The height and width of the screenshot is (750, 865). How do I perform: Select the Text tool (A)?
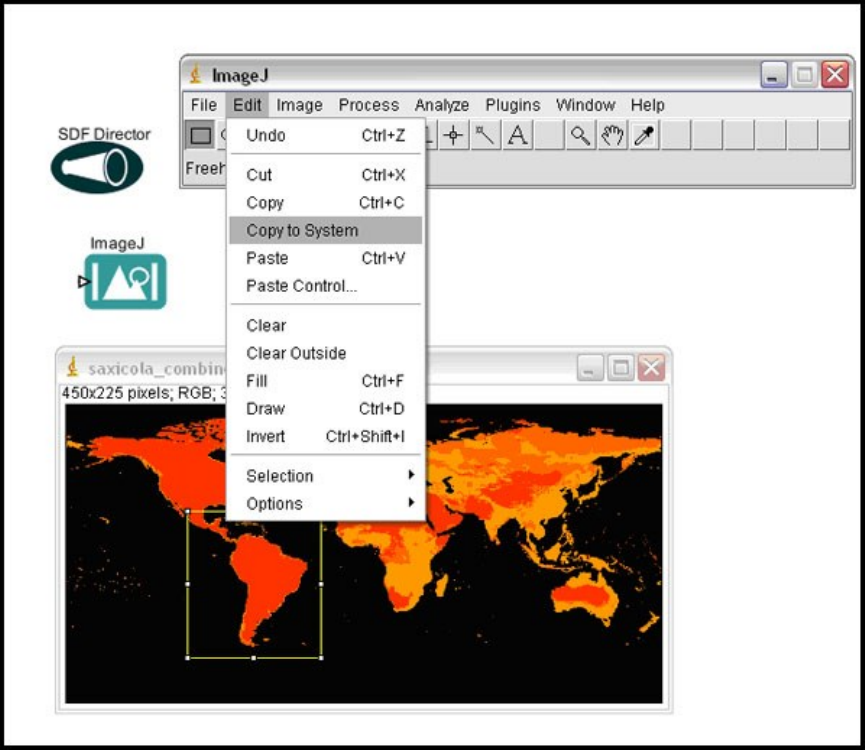click(x=517, y=135)
